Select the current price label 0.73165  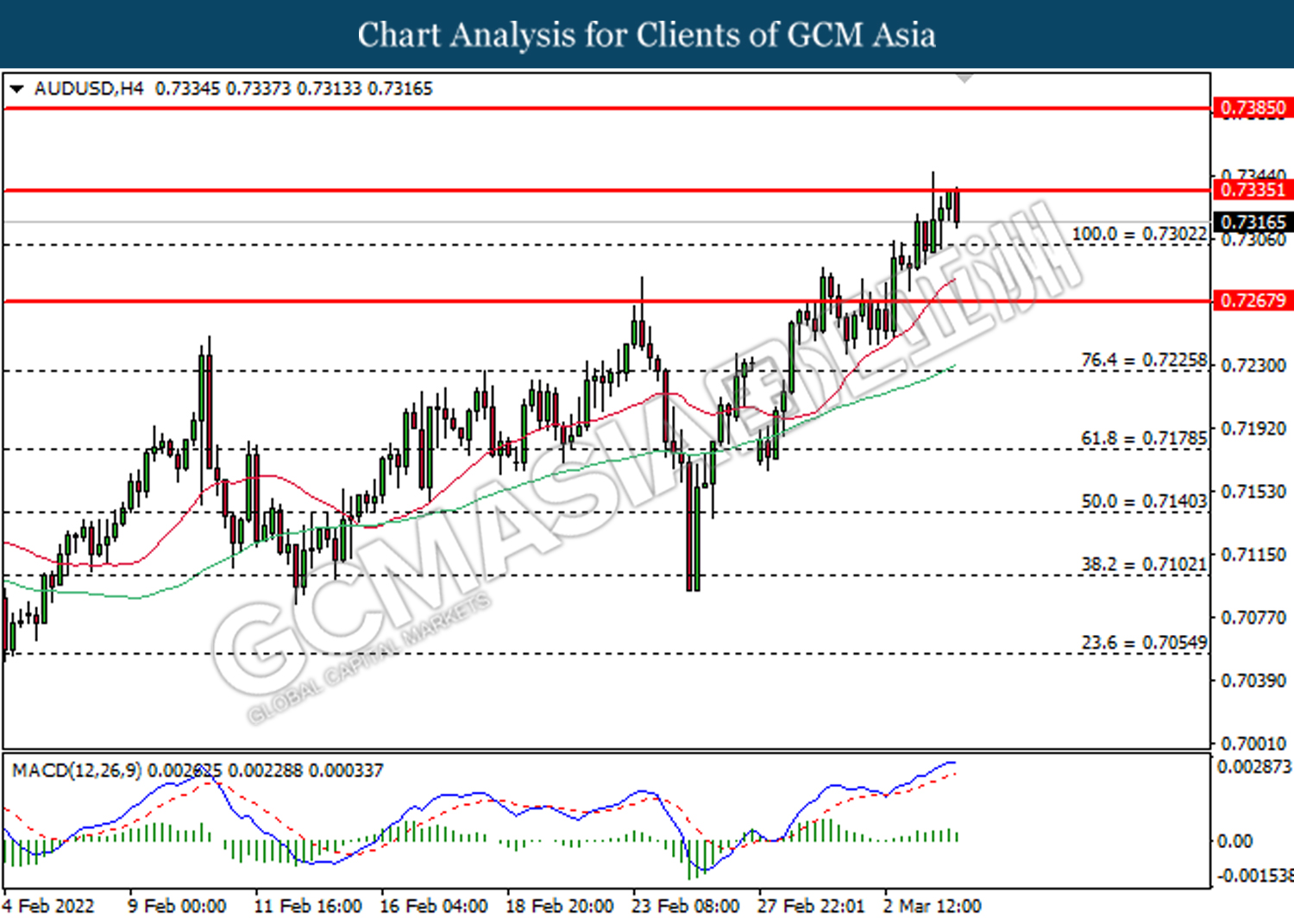coord(1253,223)
